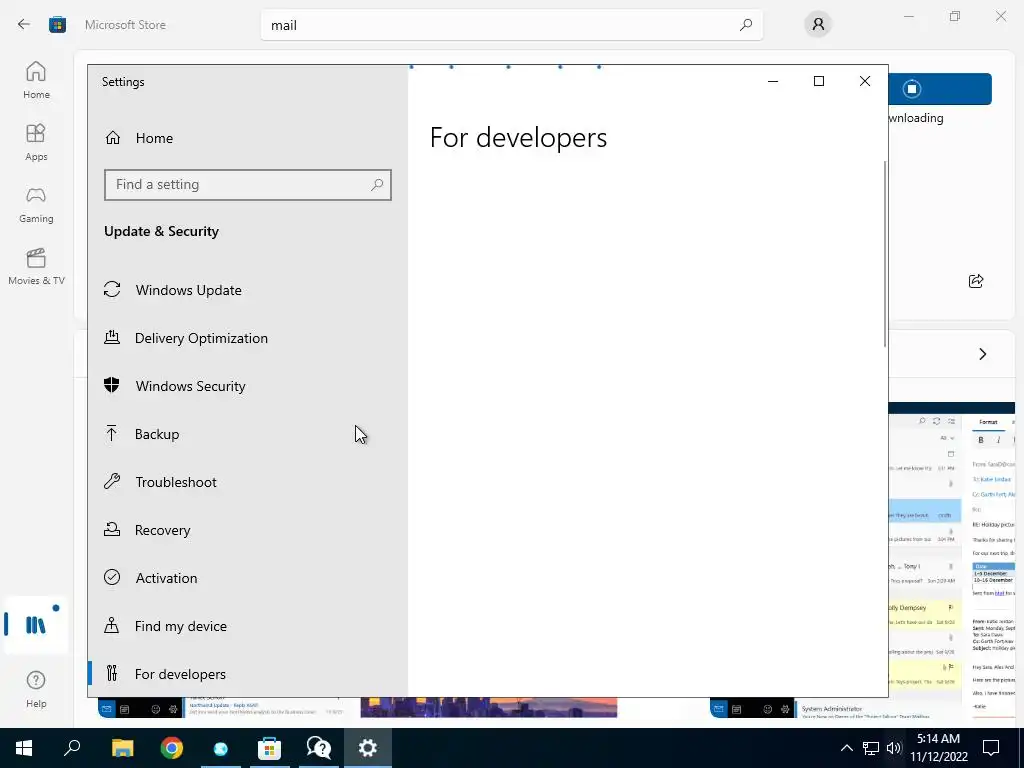Open Activation settings
This screenshot has height=768, width=1024.
[248, 578]
